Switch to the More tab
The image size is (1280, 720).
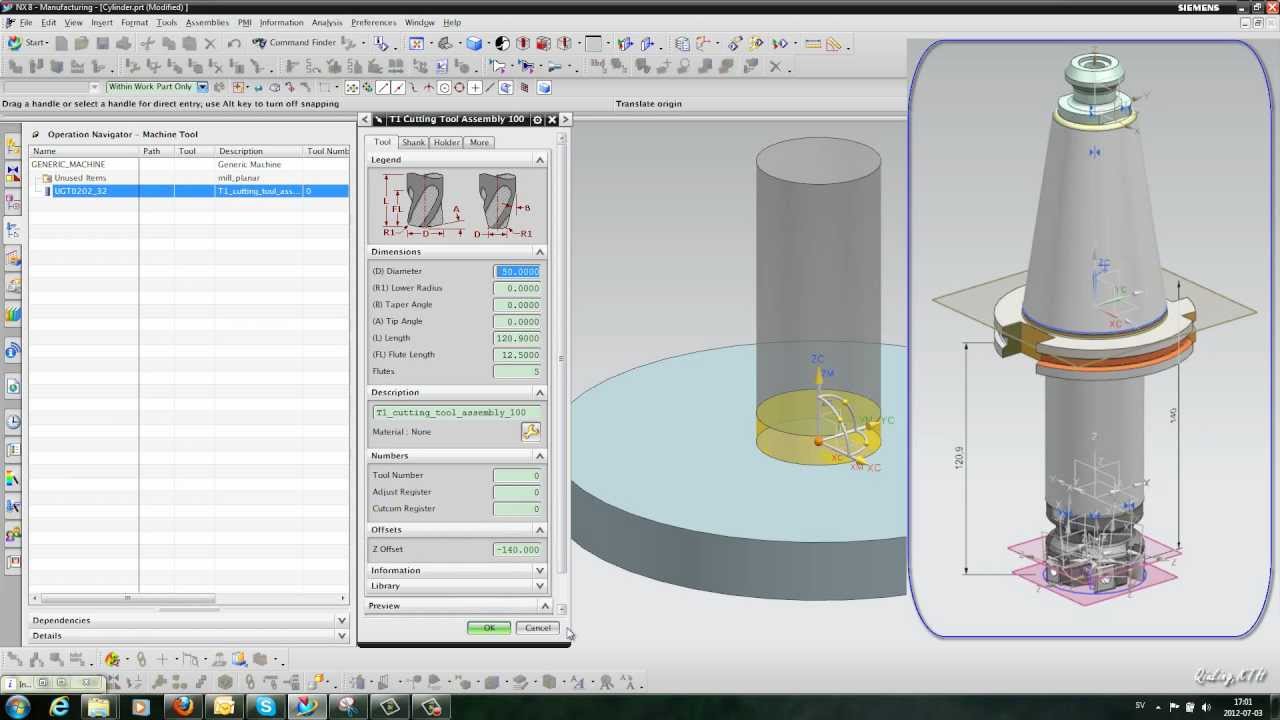(x=479, y=143)
